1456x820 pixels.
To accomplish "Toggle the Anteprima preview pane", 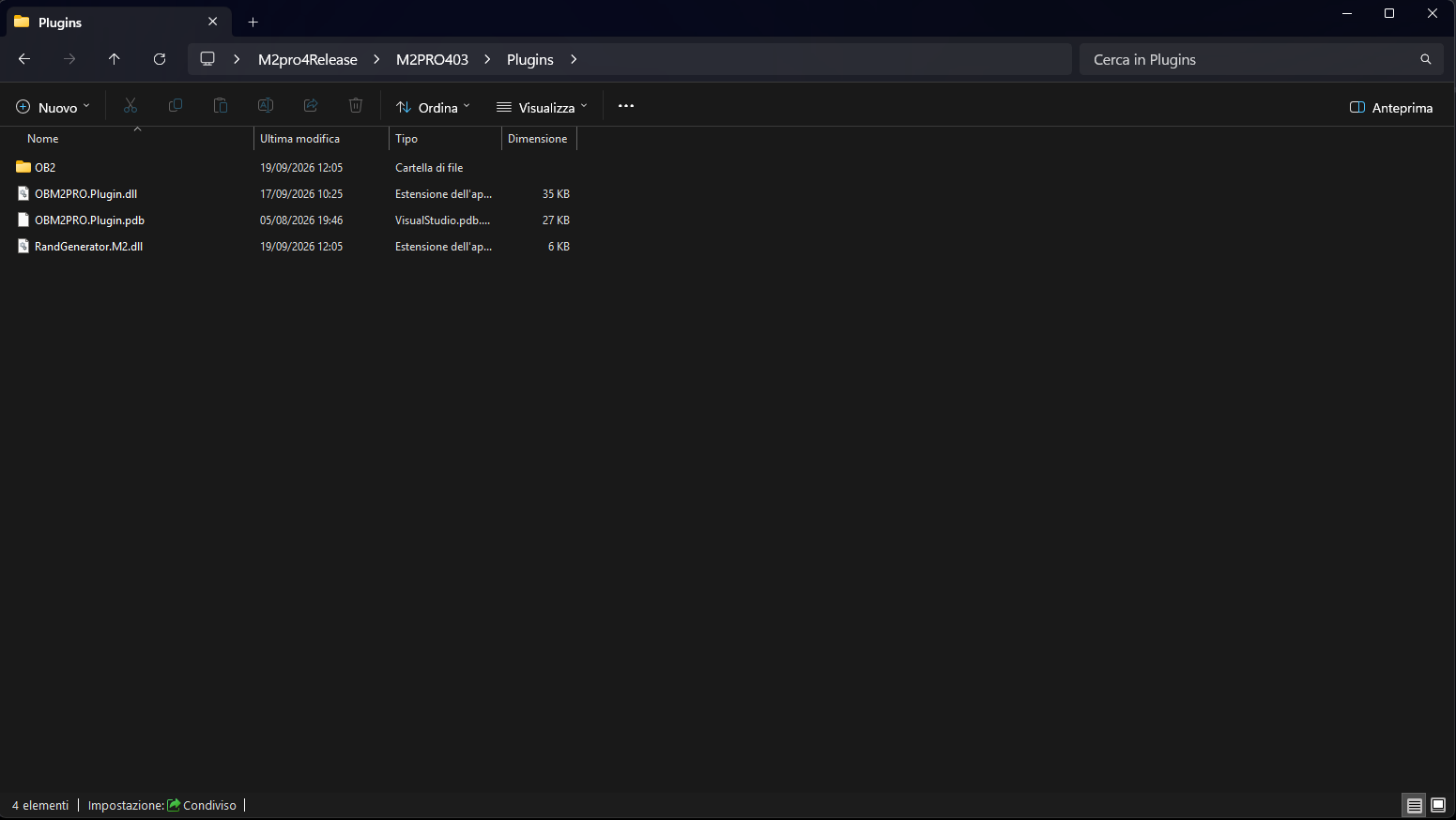I will click(1391, 107).
